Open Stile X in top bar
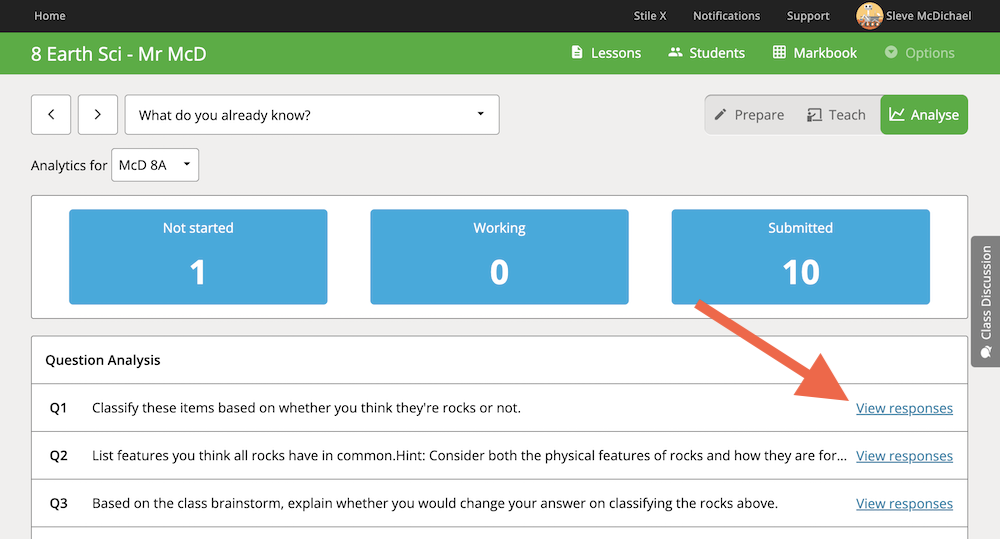Image resolution: width=1000 pixels, height=539 pixels. [649, 16]
